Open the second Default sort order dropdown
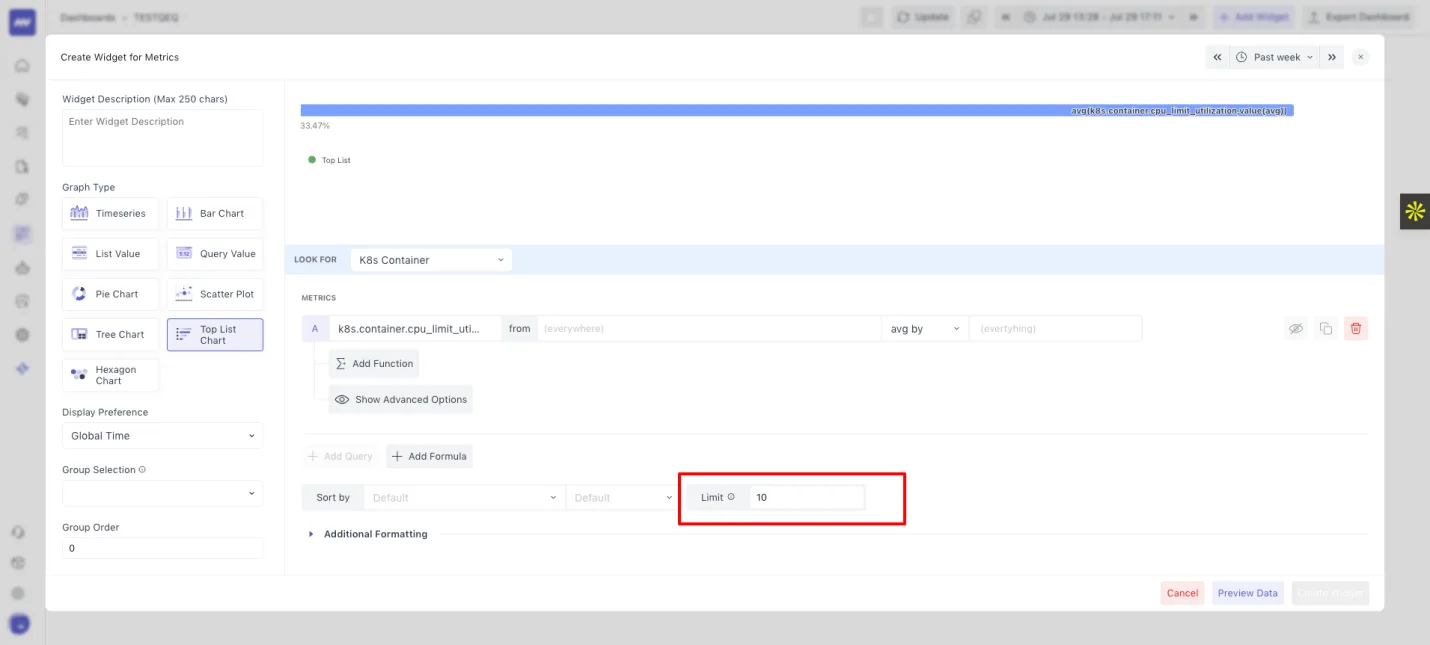The width and height of the screenshot is (1430, 645). point(623,497)
